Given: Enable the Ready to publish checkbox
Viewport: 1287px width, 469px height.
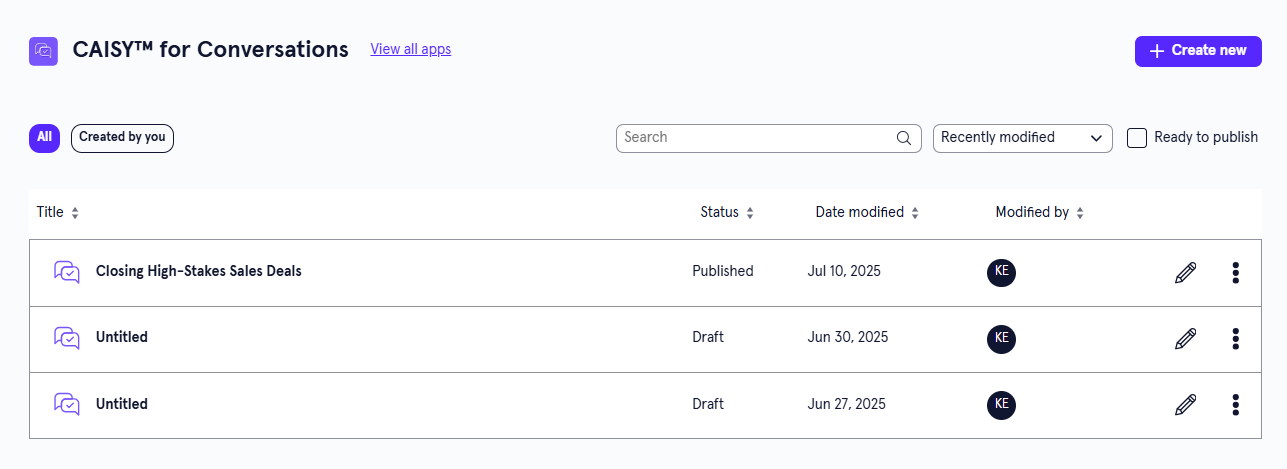Looking at the screenshot, I should (1137, 138).
